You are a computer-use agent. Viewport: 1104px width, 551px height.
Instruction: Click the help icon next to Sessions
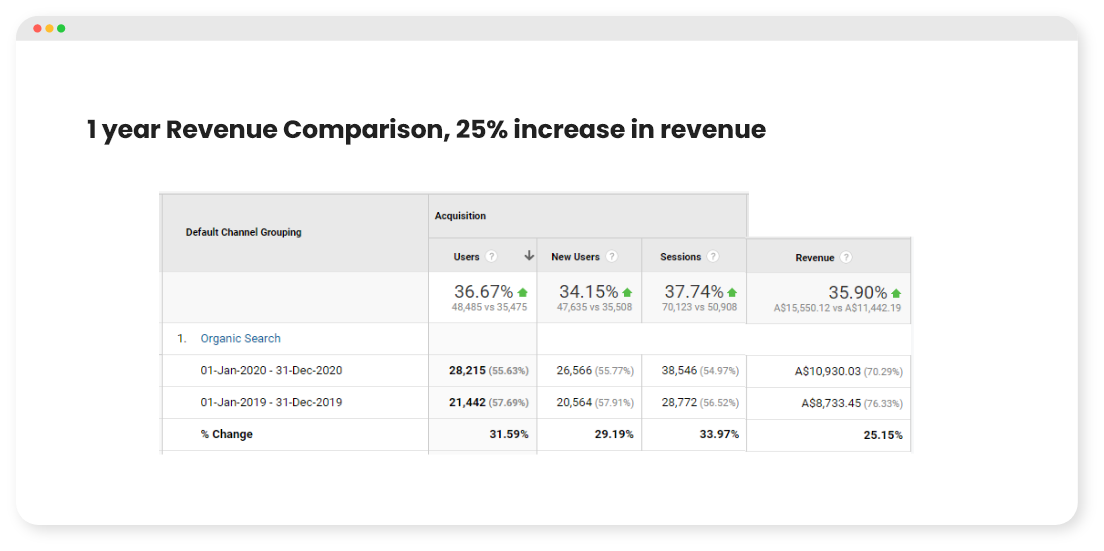[713, 257]
